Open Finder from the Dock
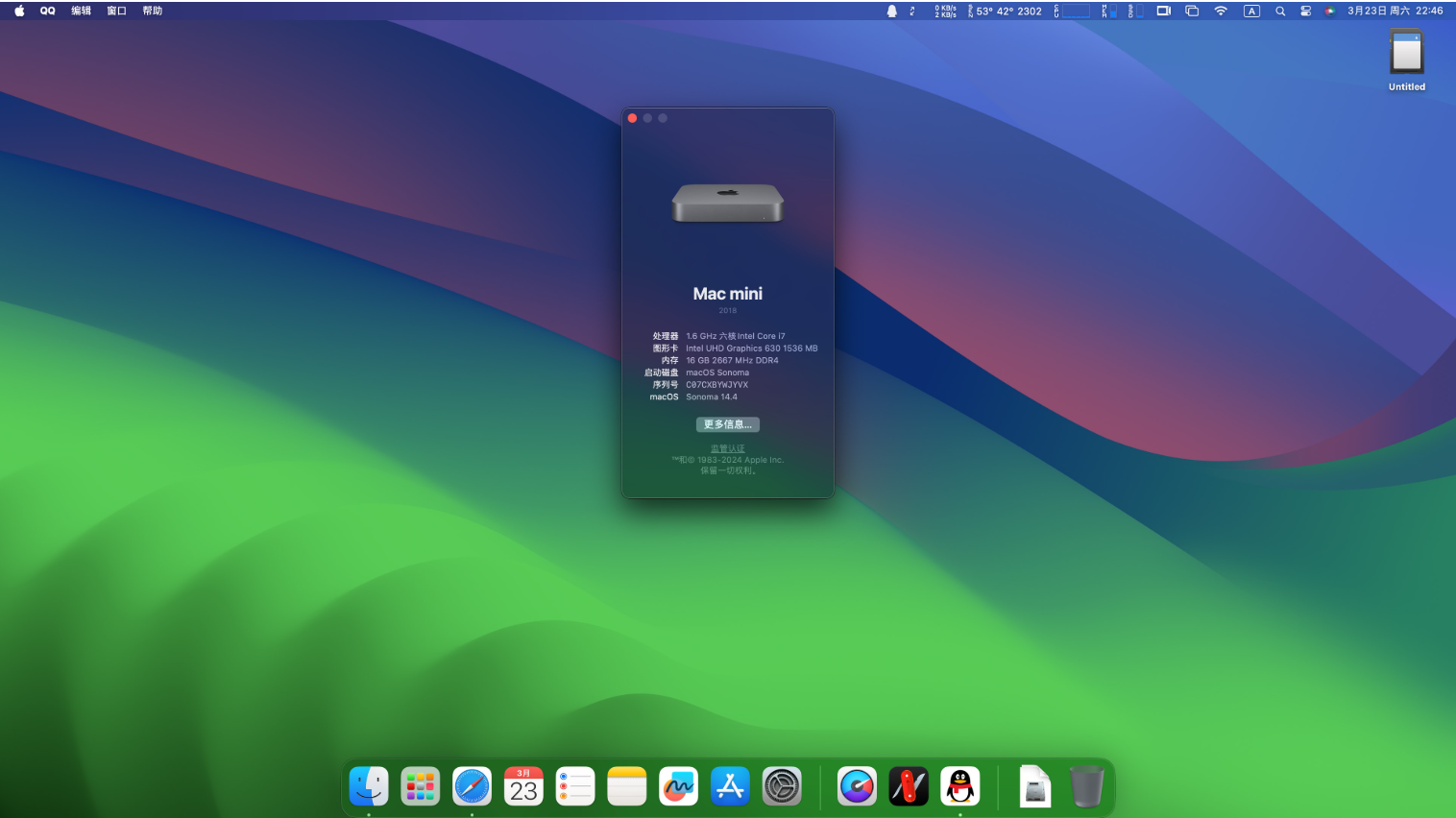The width and height of the screenshot is (1456, 818). tap(369, 786)
